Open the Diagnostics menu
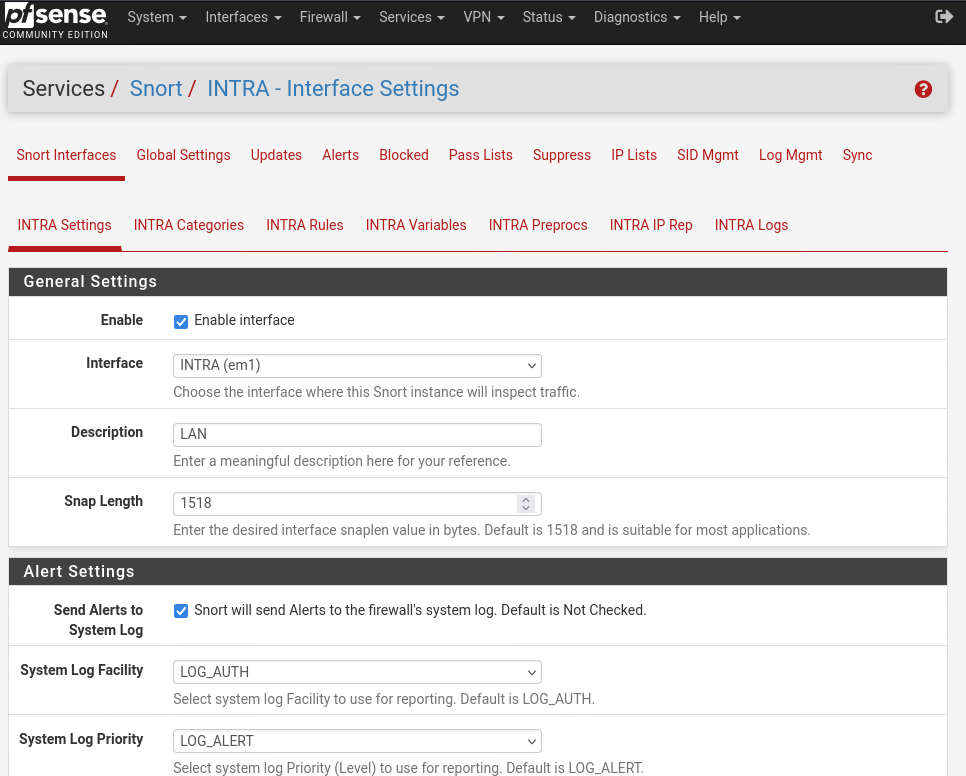 pos(637,17)
